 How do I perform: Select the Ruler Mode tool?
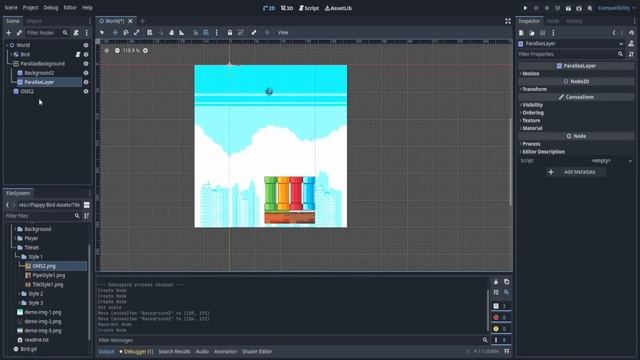(x=182, y=33)
